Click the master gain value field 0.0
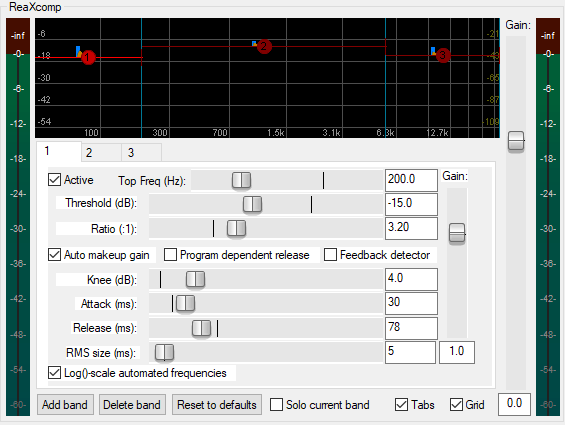Viewport: 565px width, 425px height. (x=514, y=404)
